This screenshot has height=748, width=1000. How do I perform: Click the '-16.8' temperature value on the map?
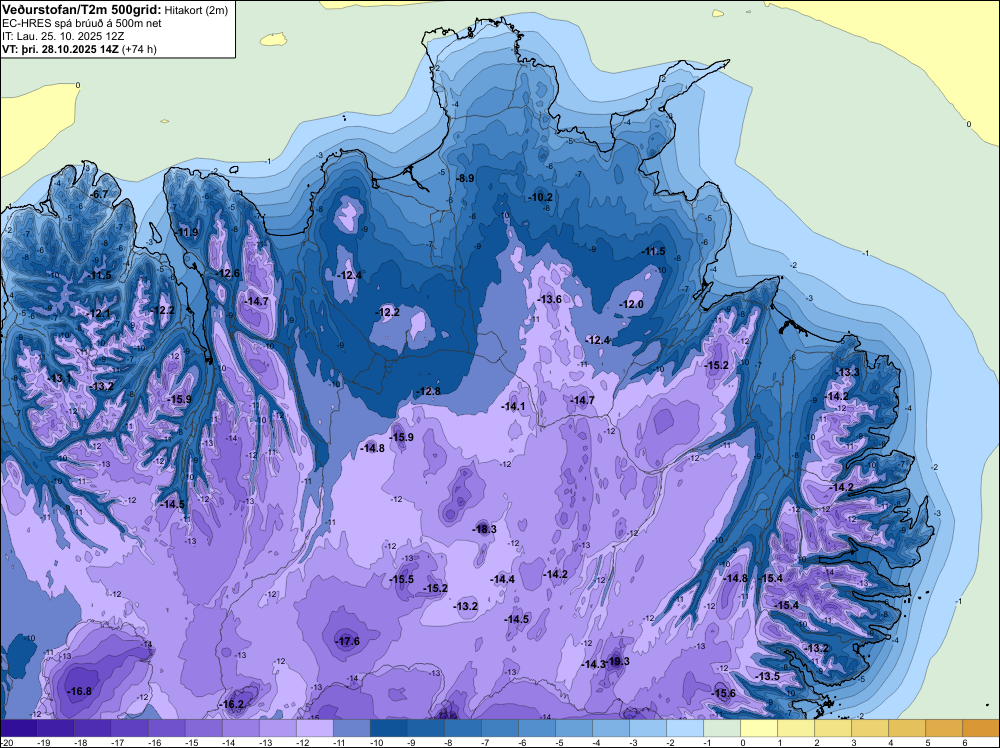[x=79, y=691]
